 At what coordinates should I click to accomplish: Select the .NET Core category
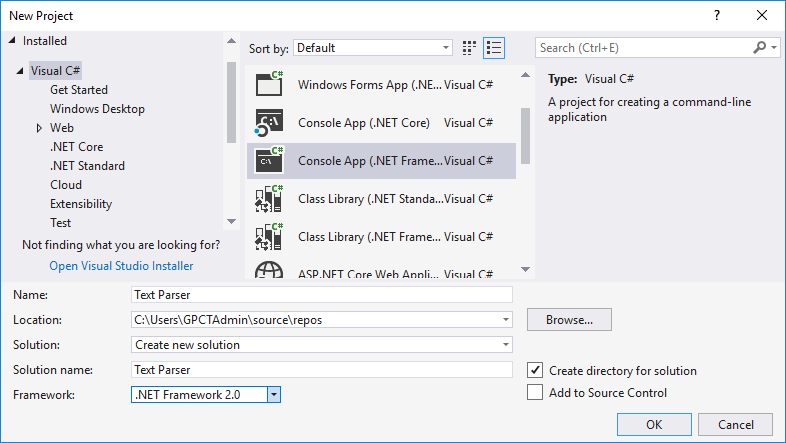[76, 147]
